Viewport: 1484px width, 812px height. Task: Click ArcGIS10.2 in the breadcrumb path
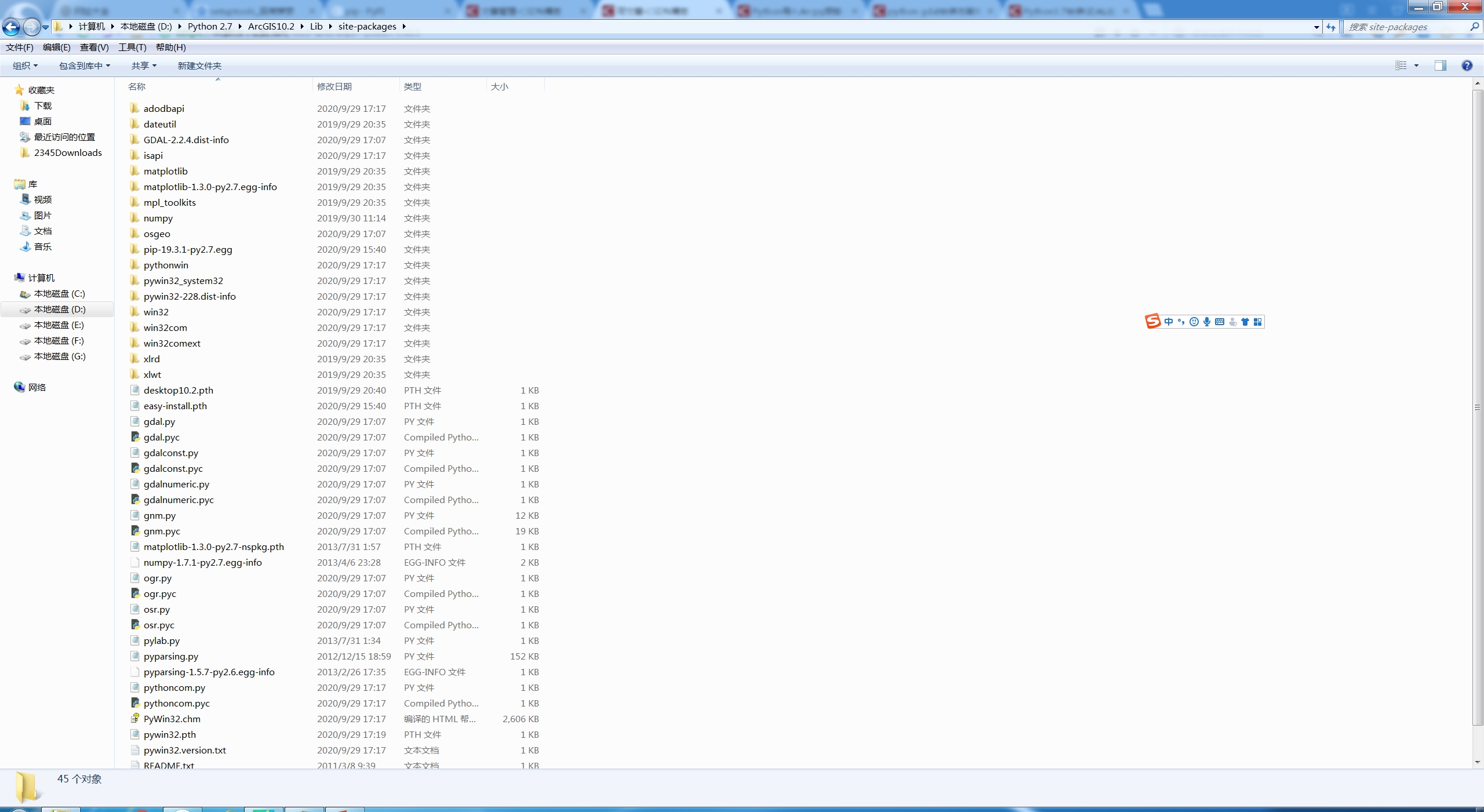coord(271,27)
